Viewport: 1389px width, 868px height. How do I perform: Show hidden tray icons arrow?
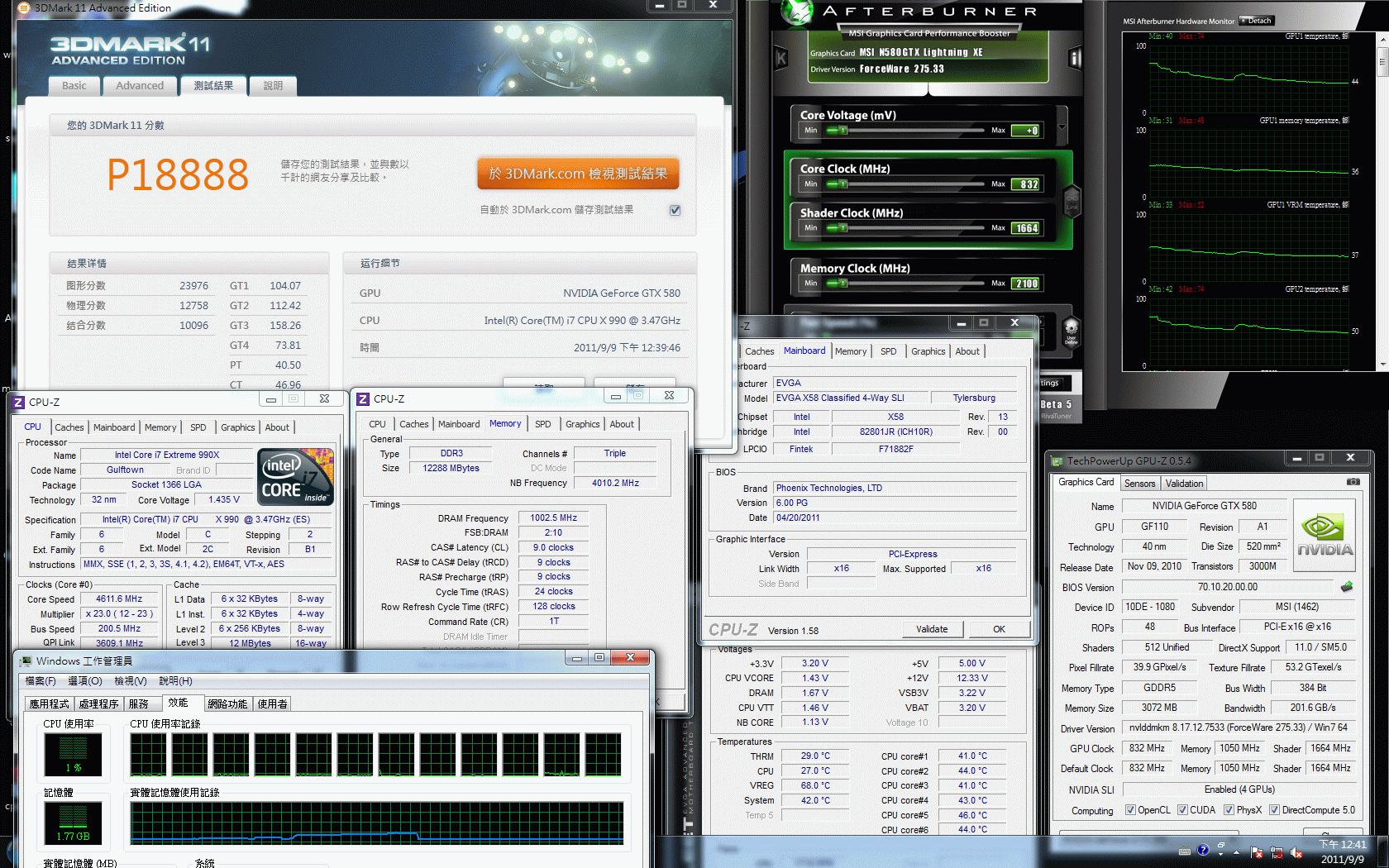click(x=1237, y=852)
